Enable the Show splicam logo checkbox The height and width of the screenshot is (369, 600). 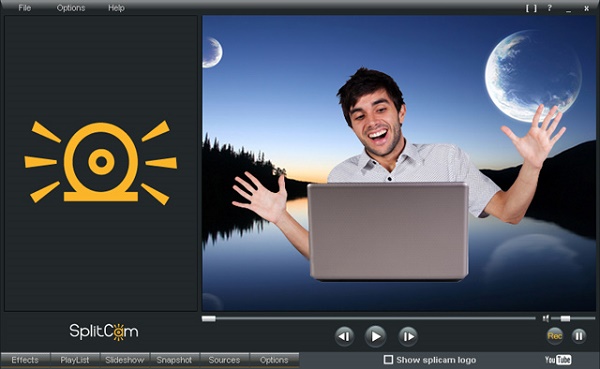(x=388, y=359)
